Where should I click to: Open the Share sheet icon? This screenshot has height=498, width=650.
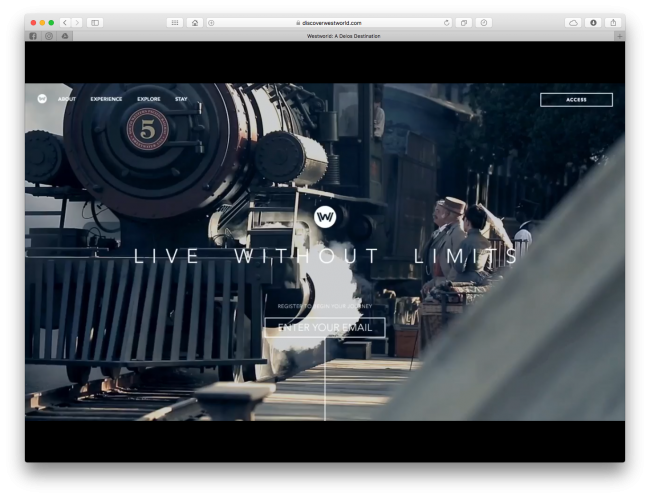click(613, 23)
